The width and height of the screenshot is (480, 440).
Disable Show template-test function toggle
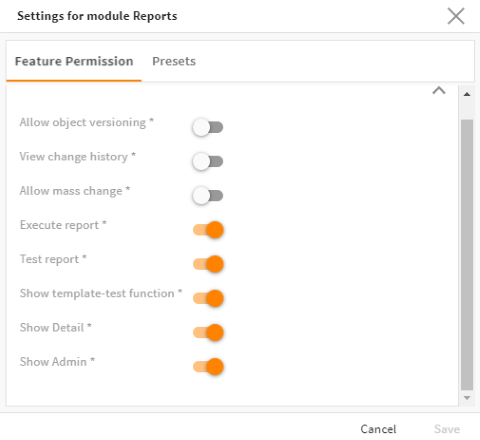[x=208, y=298]
